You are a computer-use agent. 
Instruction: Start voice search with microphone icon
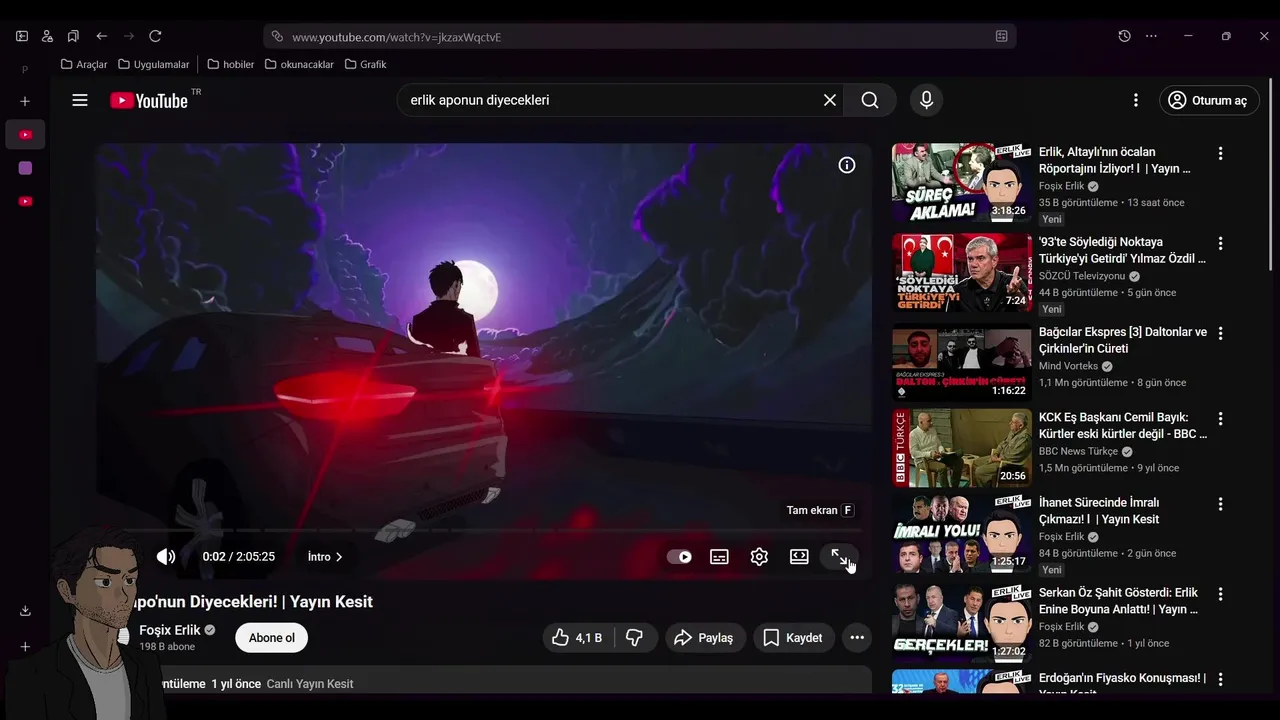click(x=926, y=100)
